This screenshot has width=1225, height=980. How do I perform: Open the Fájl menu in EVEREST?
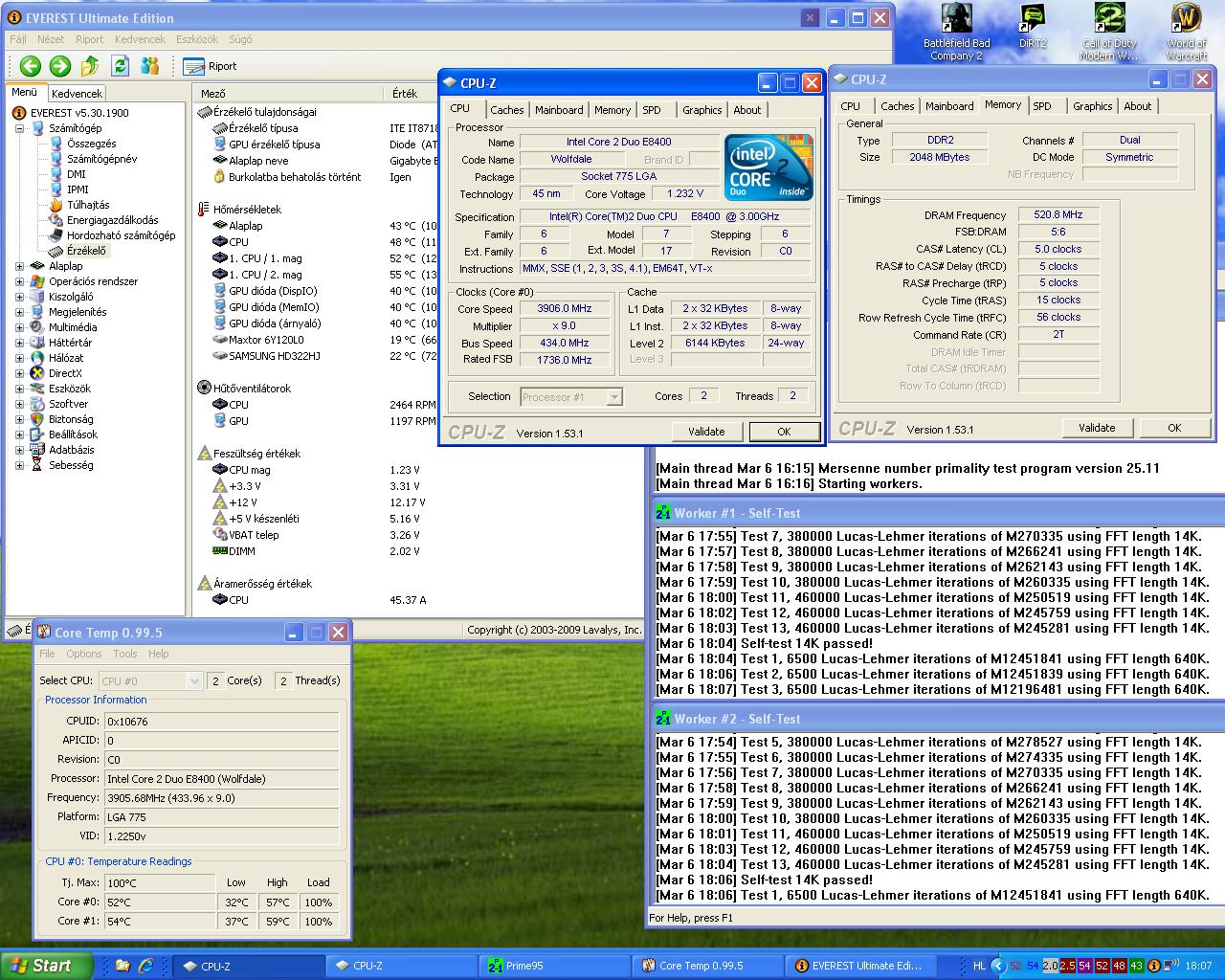[x=18, y=39]
